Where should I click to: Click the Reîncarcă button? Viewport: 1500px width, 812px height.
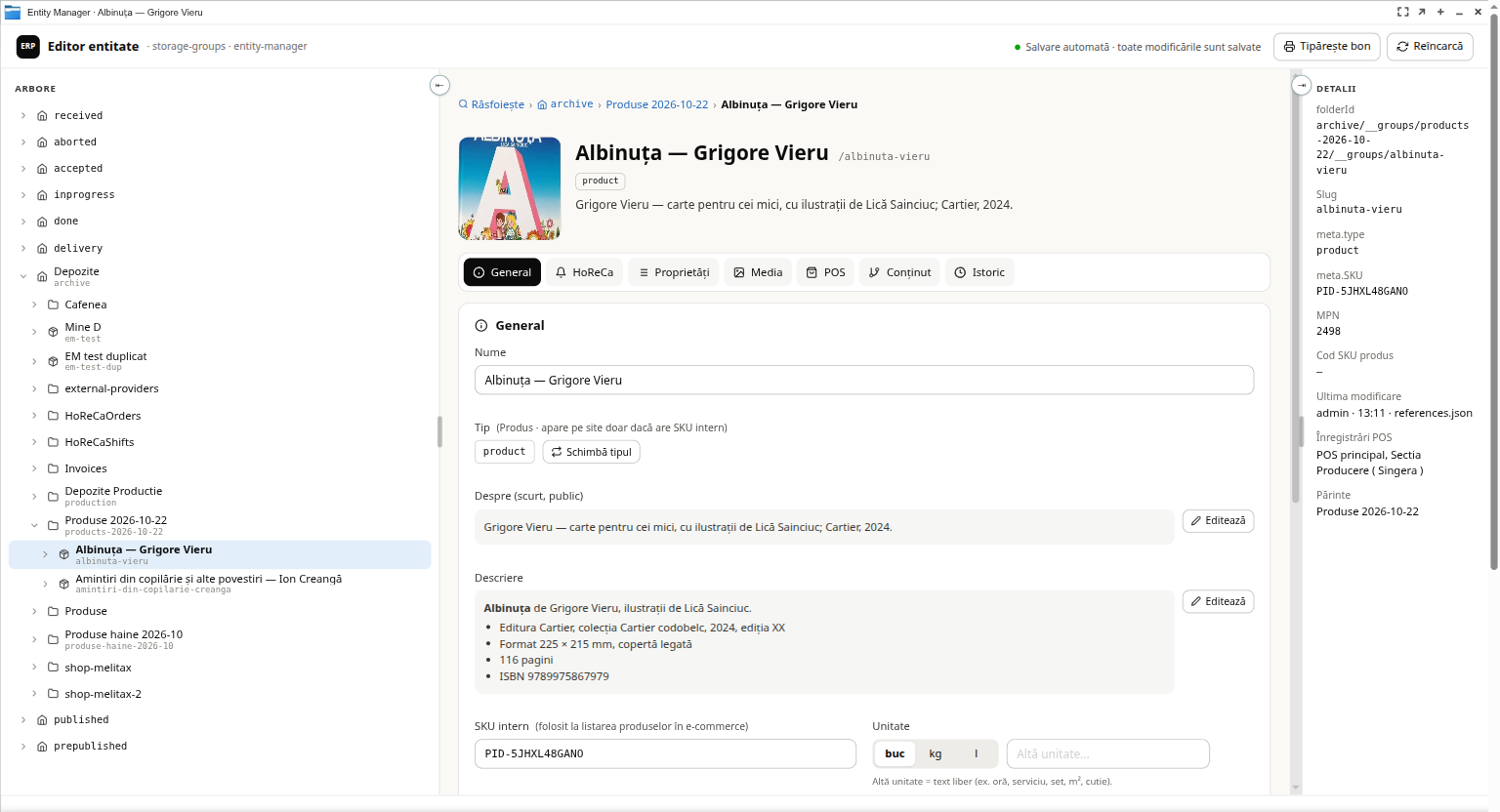[1430, 46]
